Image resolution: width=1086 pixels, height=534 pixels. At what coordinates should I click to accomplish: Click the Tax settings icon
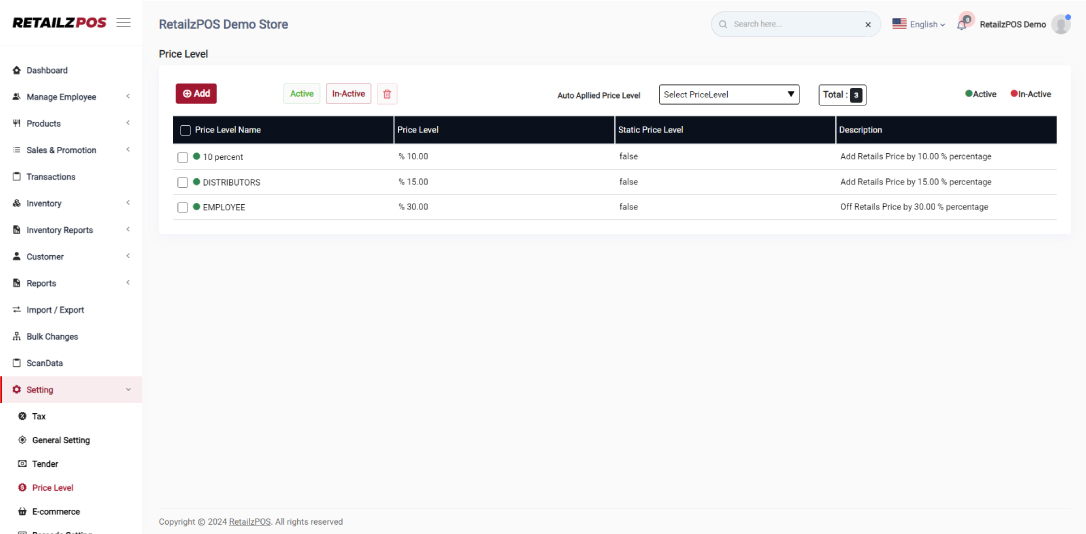pyautogui.click(x=22, y=416)
